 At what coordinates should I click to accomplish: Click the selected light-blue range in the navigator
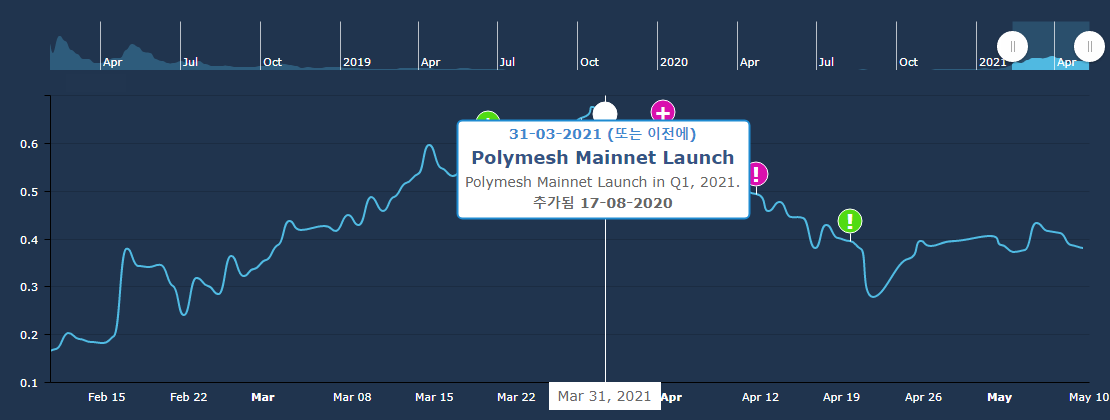1051,45
